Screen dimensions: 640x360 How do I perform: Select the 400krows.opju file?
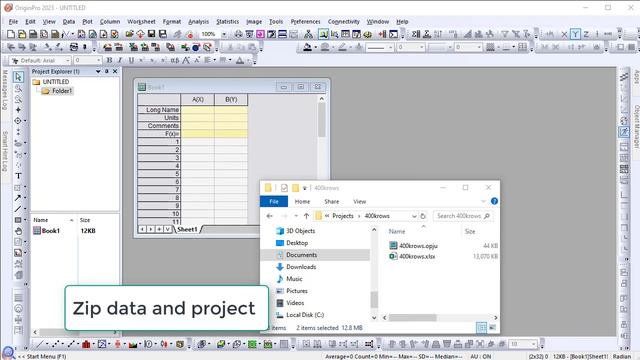[x=418, y=246]
